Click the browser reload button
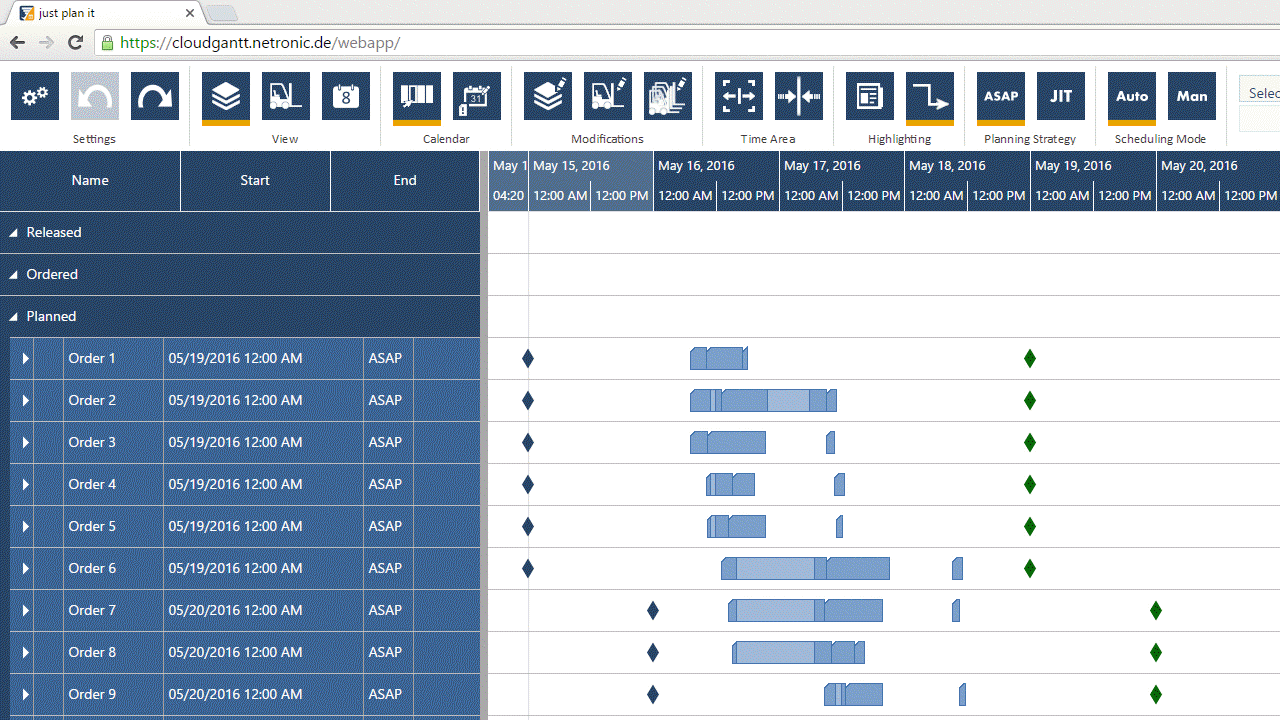 point(75,43)
